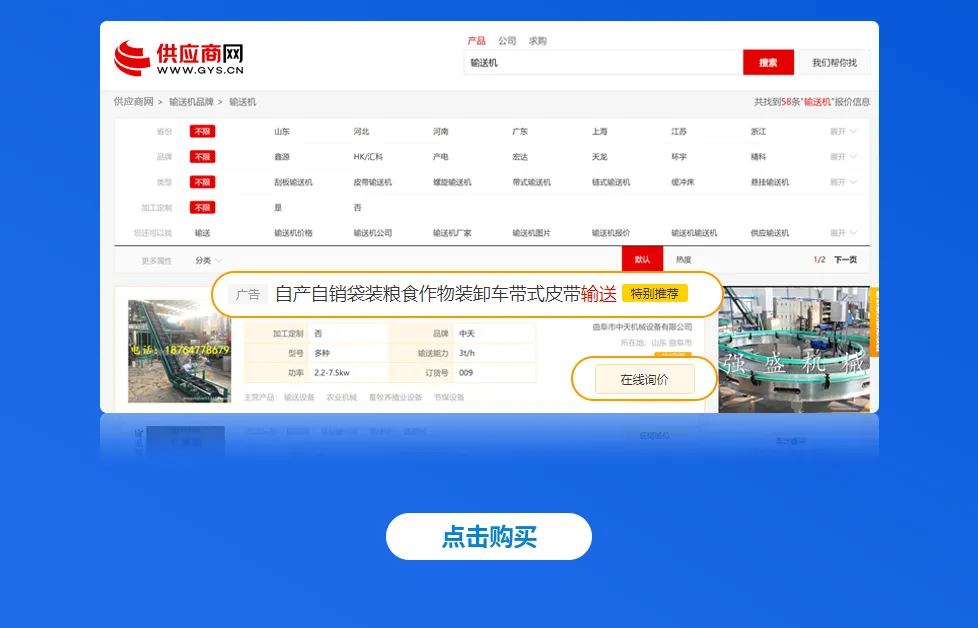The width and height of the screenshot is (978, 628).
Task: Click the 特别推荐 yellow badge
Action: pyautogui.click(x=654, y=293)
